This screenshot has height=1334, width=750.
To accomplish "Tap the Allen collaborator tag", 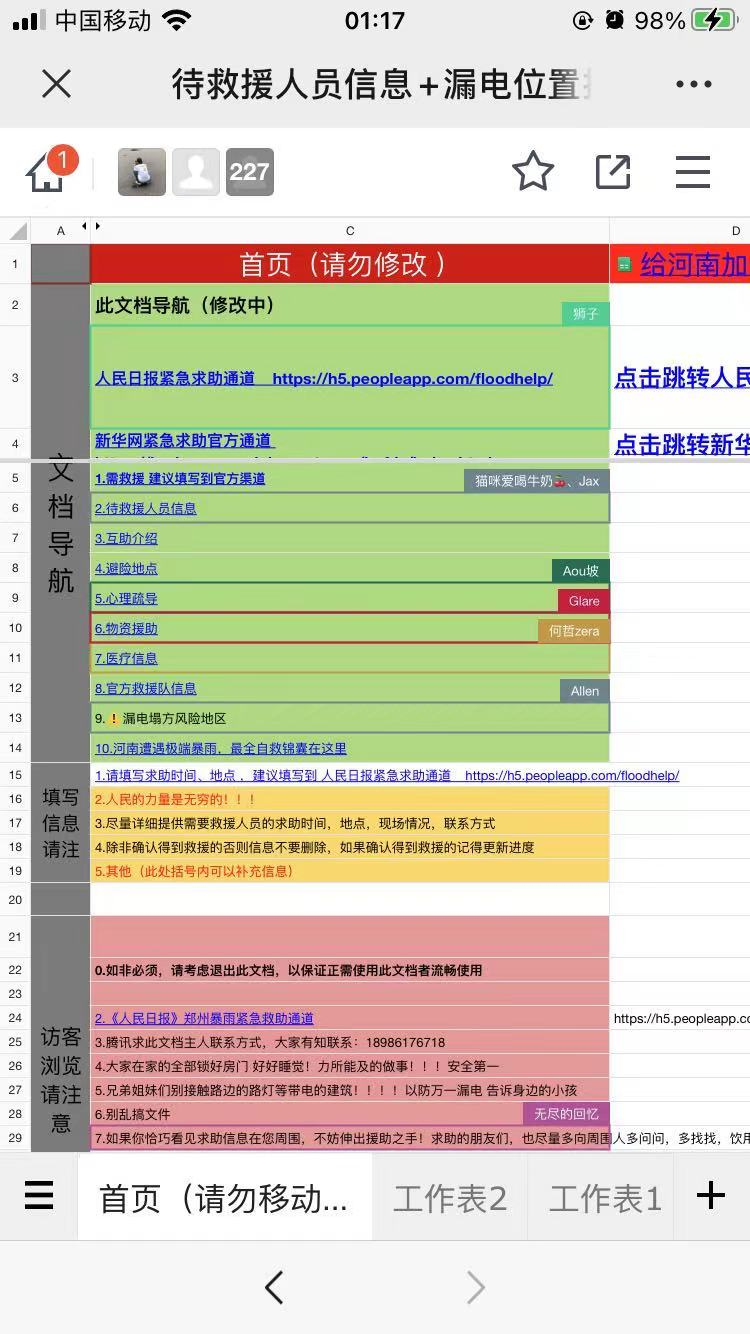I will [585, 691].
